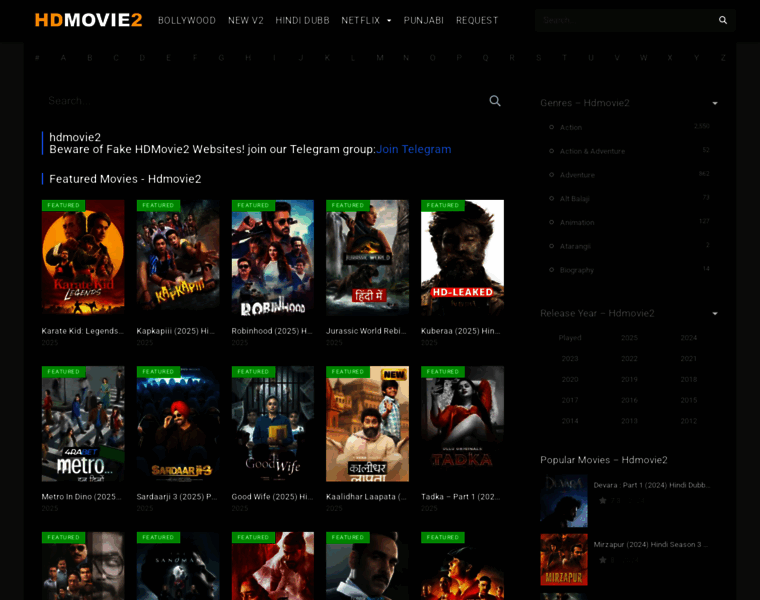
Task: Jump to letter M in alphabet bar
Action: pos(380,58)
